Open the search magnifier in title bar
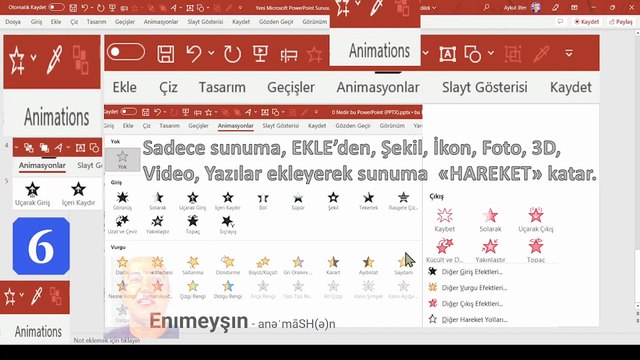The width and height of the screenshot is (640, 360). pyautogui.click(x=486, y=7)
